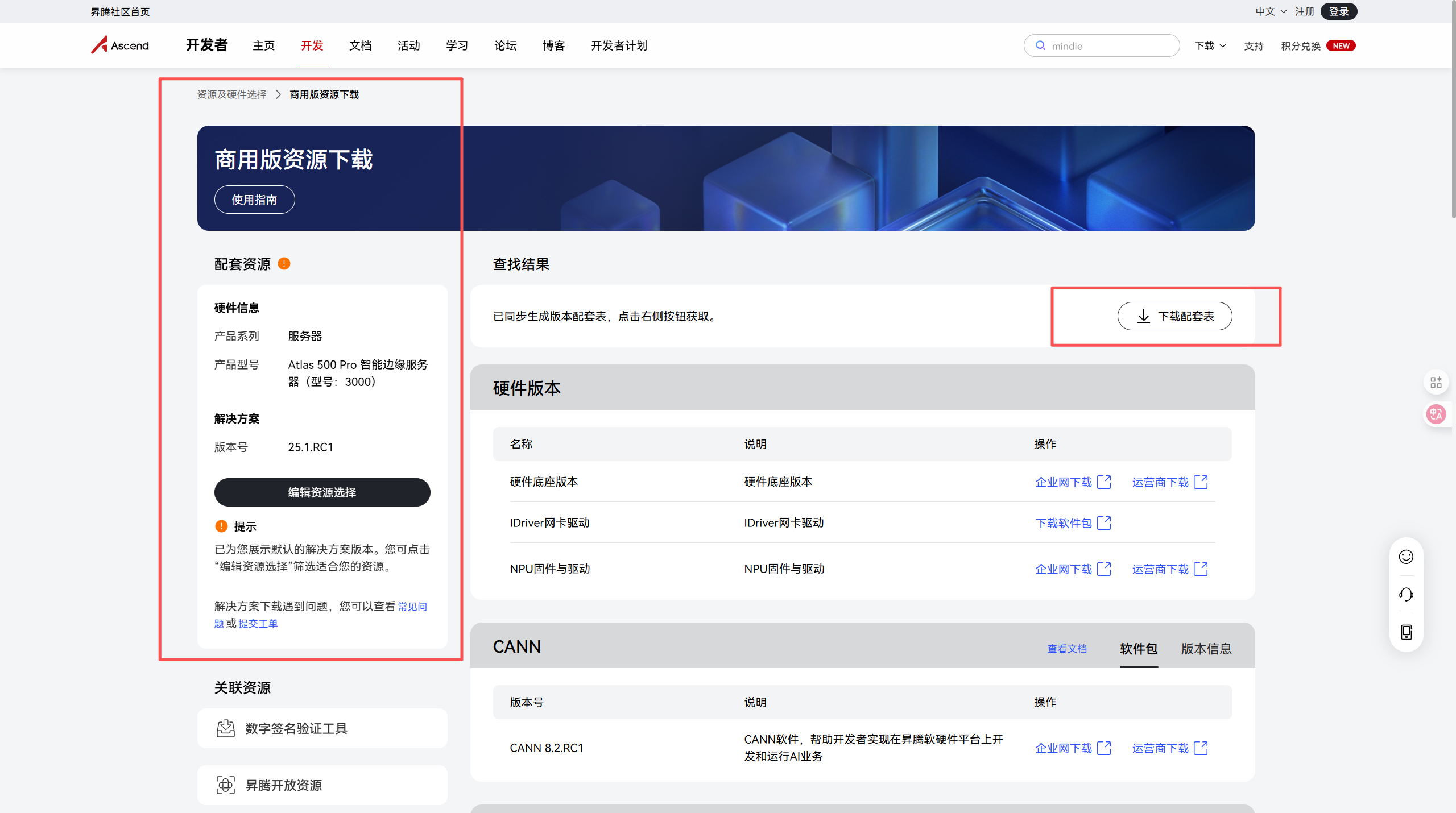Click the 开发者 heading in navbar

206,45
